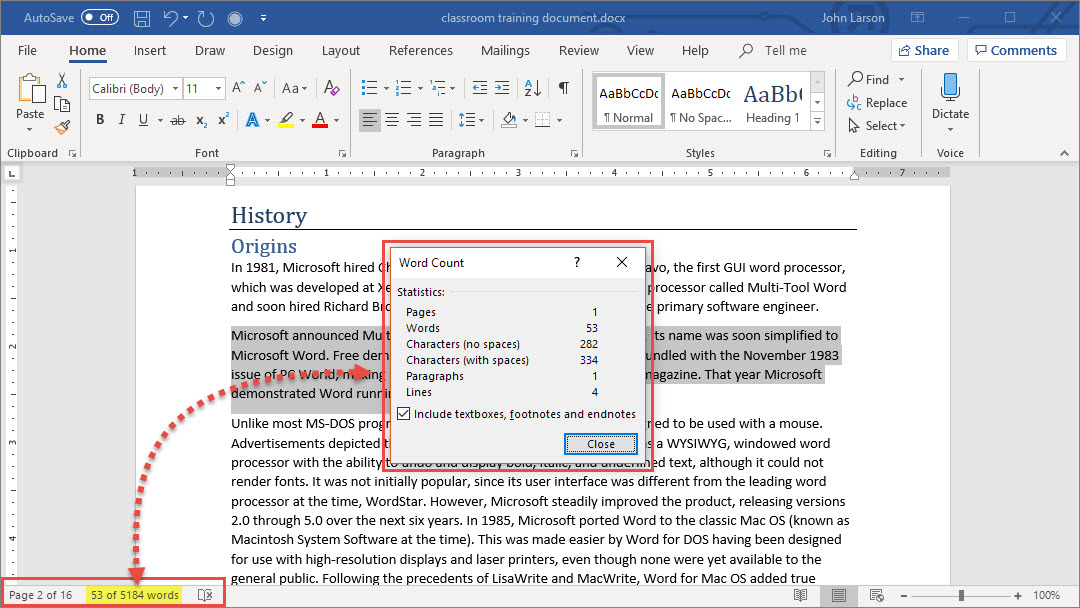This screenshot has height=608, width=1080.
Task: Click the Format Painter icon
Action: (x=62, y=127)
